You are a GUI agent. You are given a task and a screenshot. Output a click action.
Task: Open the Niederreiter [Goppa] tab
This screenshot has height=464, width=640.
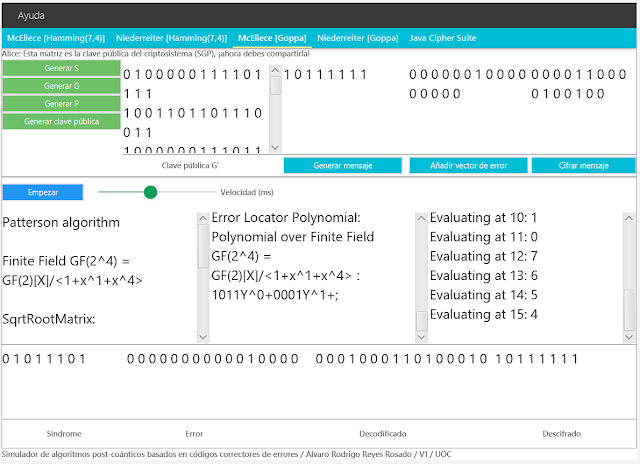tap(357, 38)
